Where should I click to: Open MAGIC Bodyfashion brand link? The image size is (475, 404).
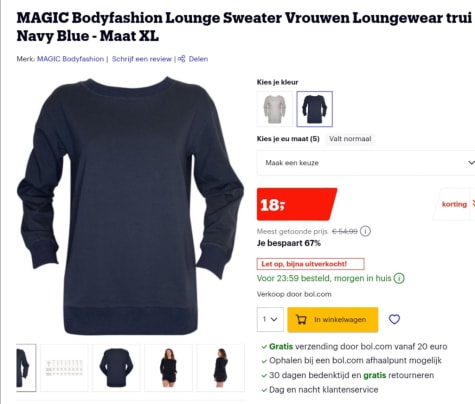(70, 59)
